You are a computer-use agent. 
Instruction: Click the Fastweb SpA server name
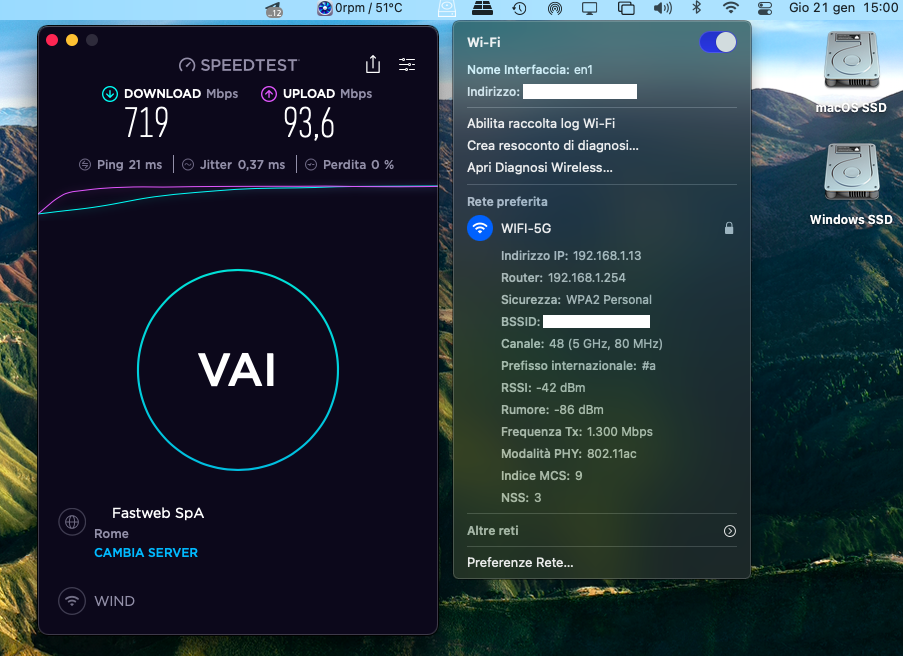[158, 513]
